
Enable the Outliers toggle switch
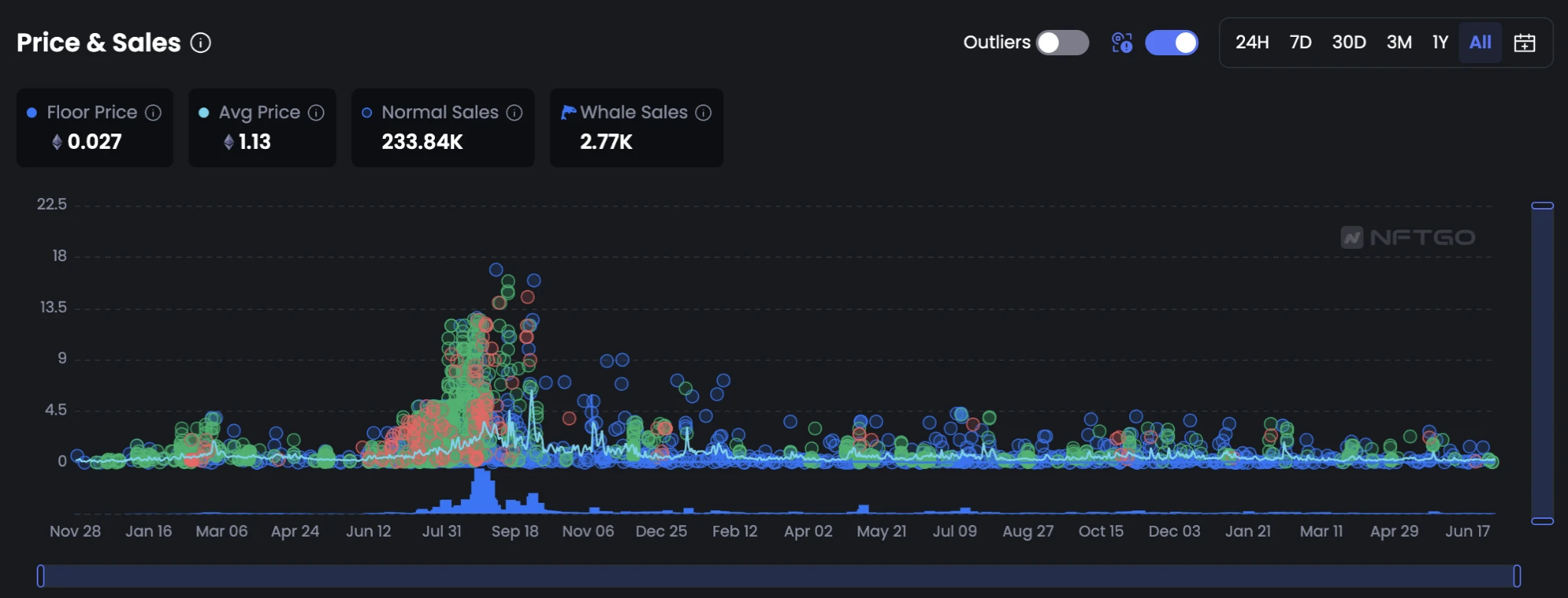(x=1062, y=43)
